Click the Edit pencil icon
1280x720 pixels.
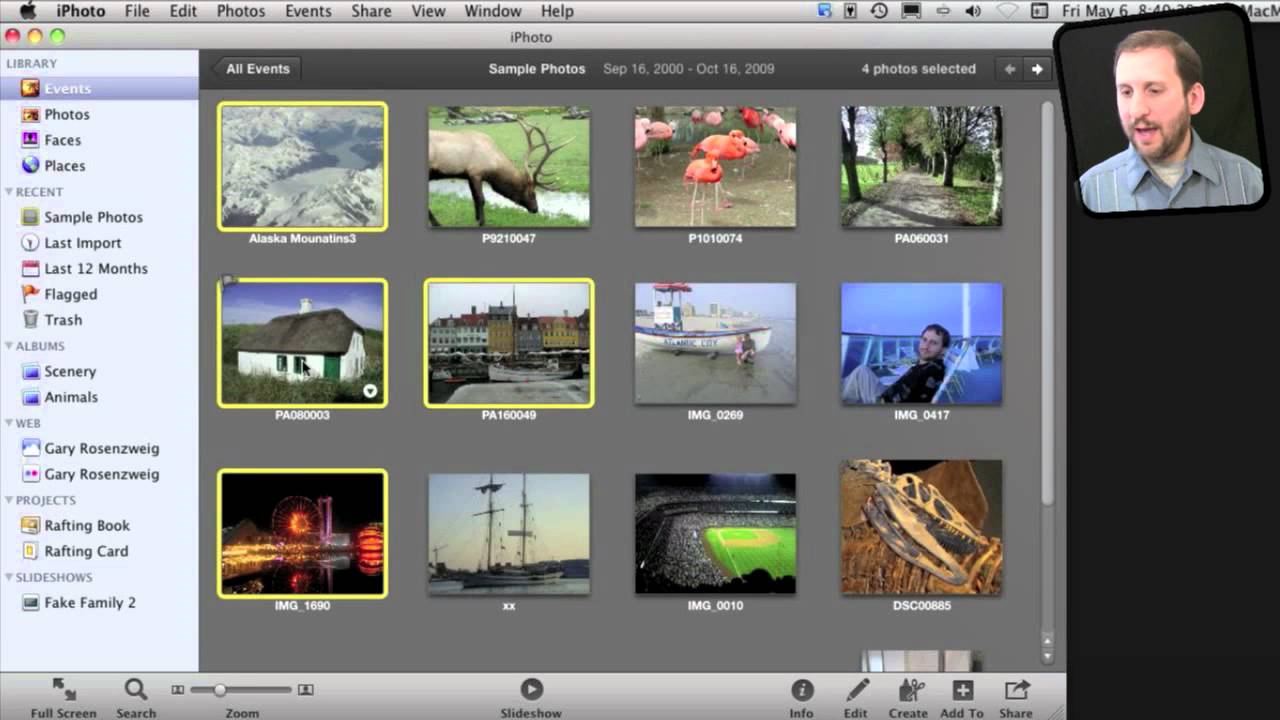856,690
